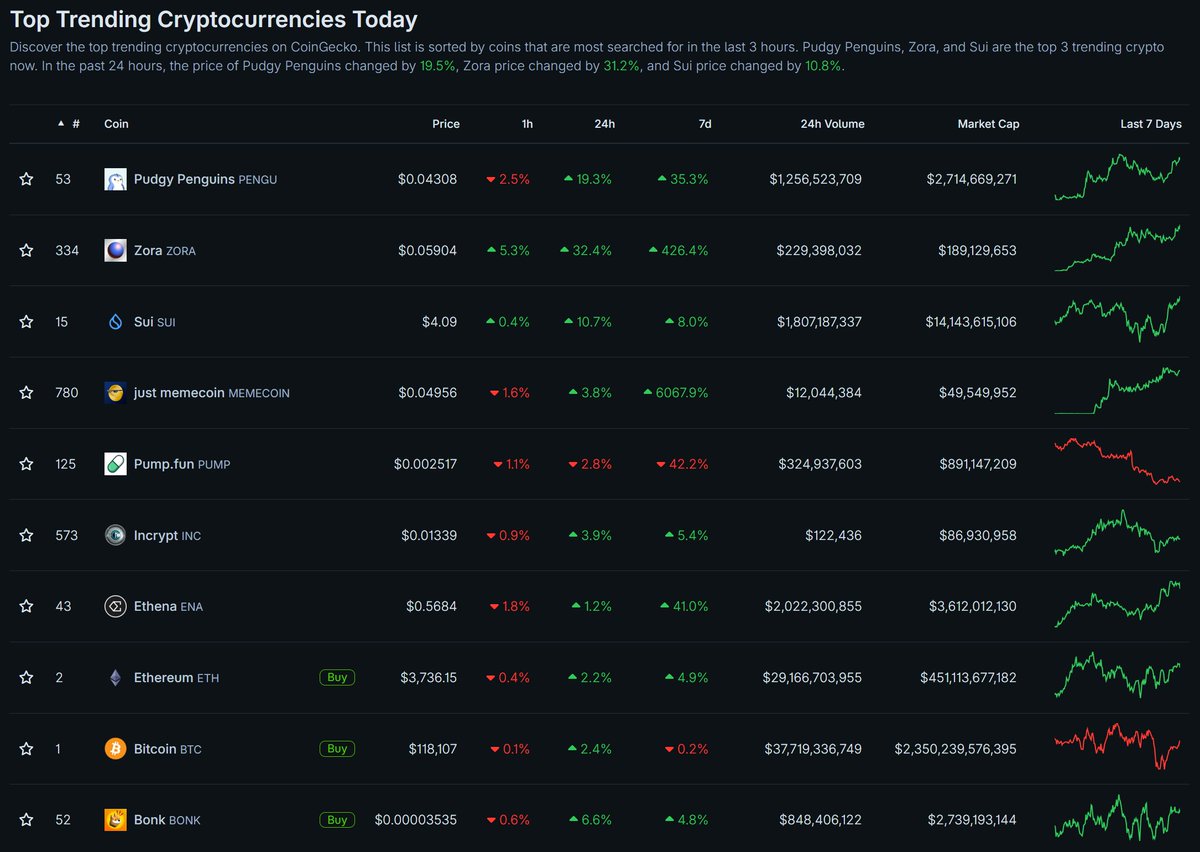Click the Pump.fun pill logo
This screenshot has height=852, width=1200.
[x=115, y=464]
